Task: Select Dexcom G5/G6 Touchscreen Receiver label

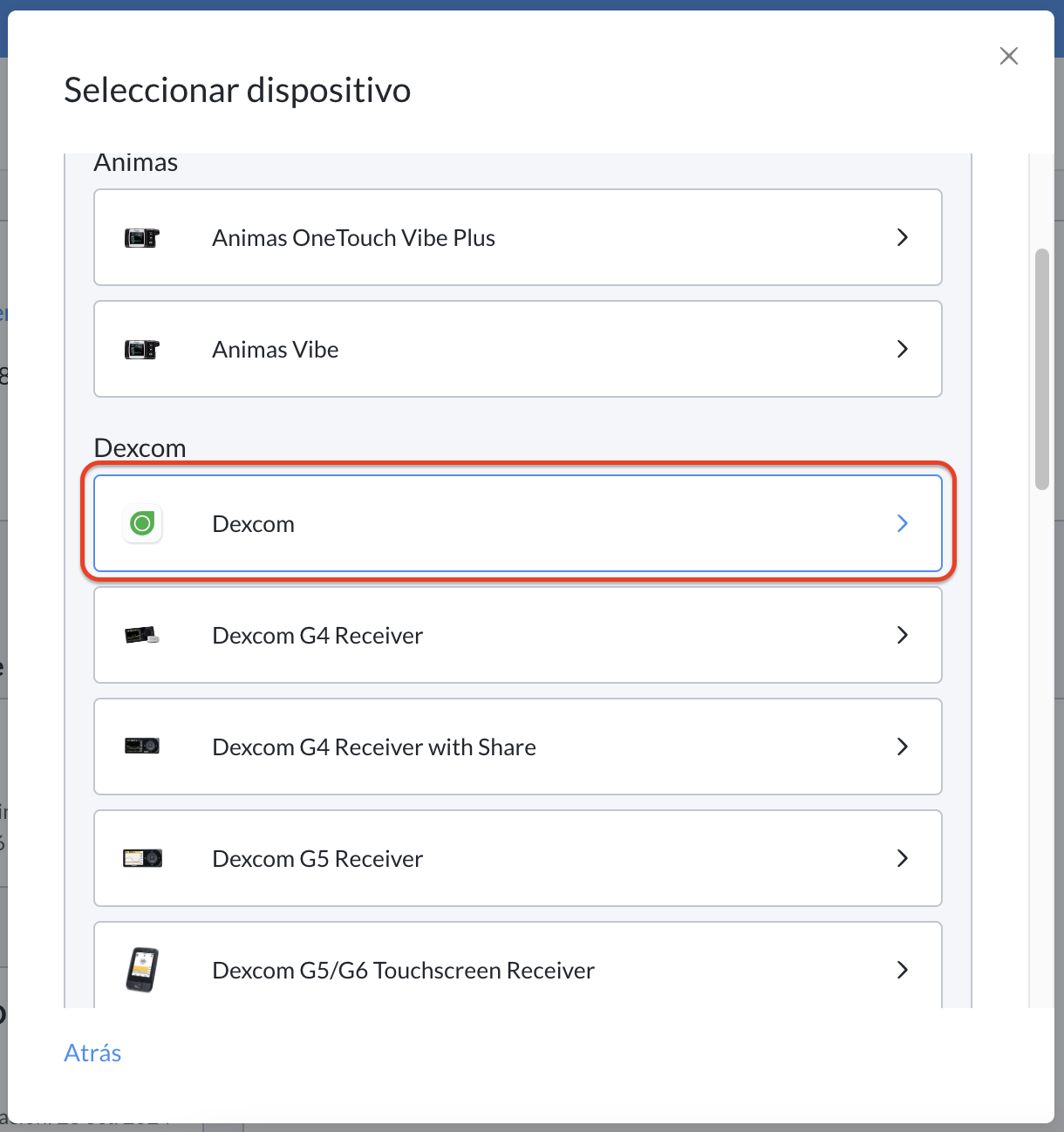Action: tap(404, 971)
